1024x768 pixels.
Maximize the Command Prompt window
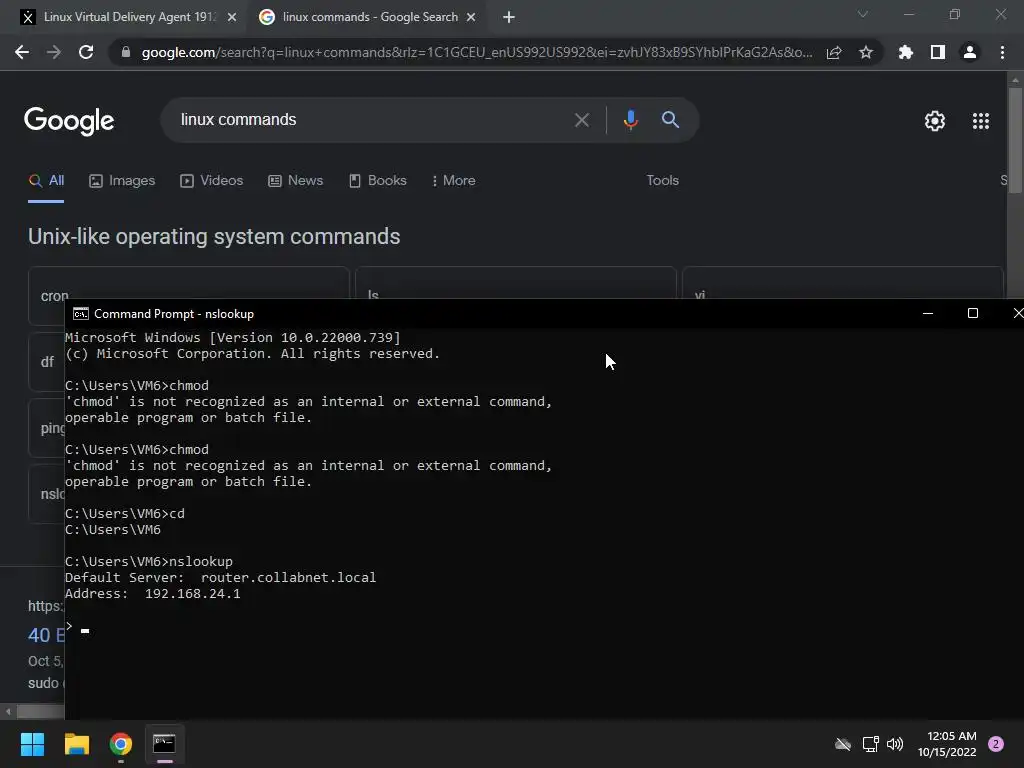tap(972, 313)
